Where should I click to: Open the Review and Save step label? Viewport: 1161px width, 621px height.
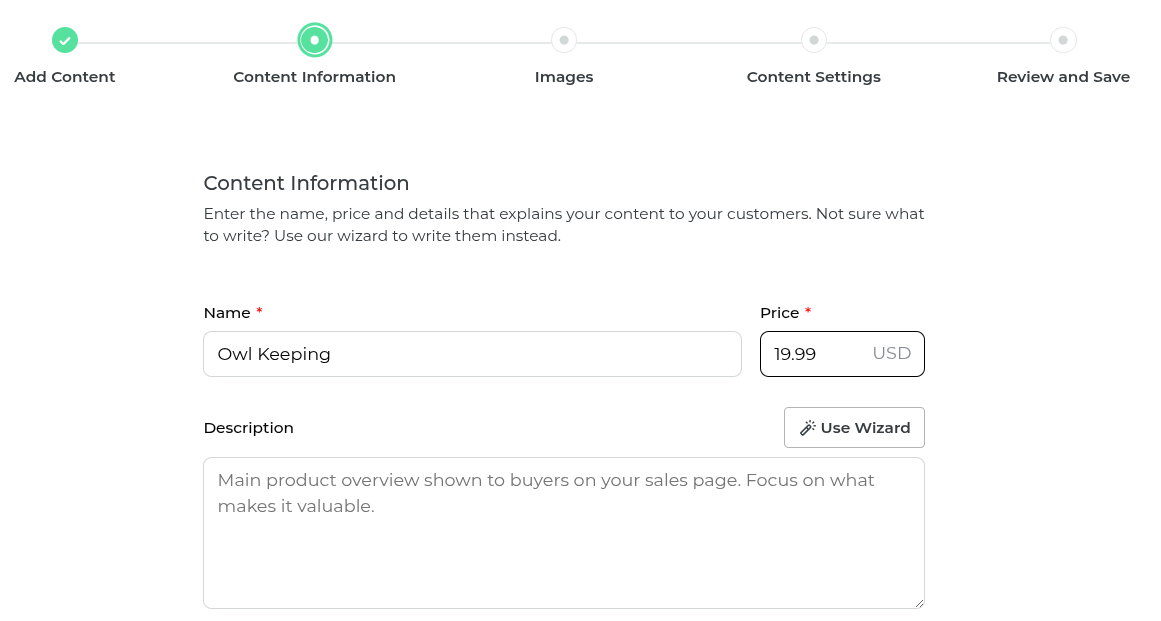(1063, 77)
